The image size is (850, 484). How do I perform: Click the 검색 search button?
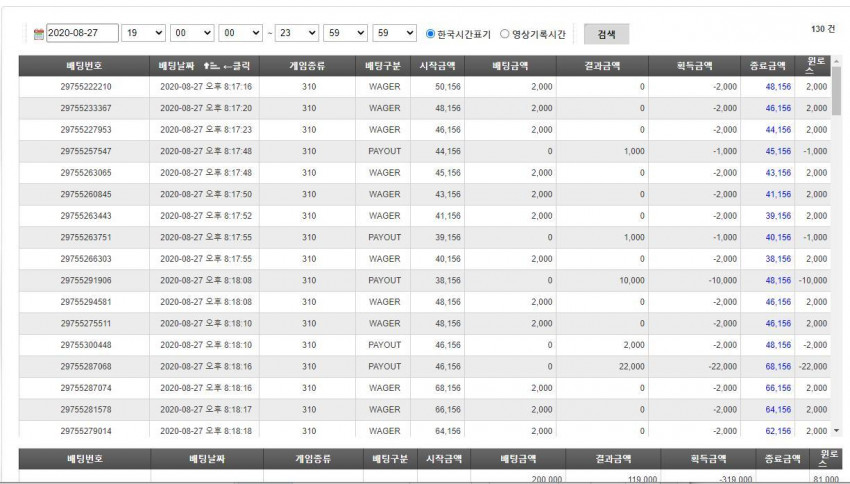pos(607,34)
